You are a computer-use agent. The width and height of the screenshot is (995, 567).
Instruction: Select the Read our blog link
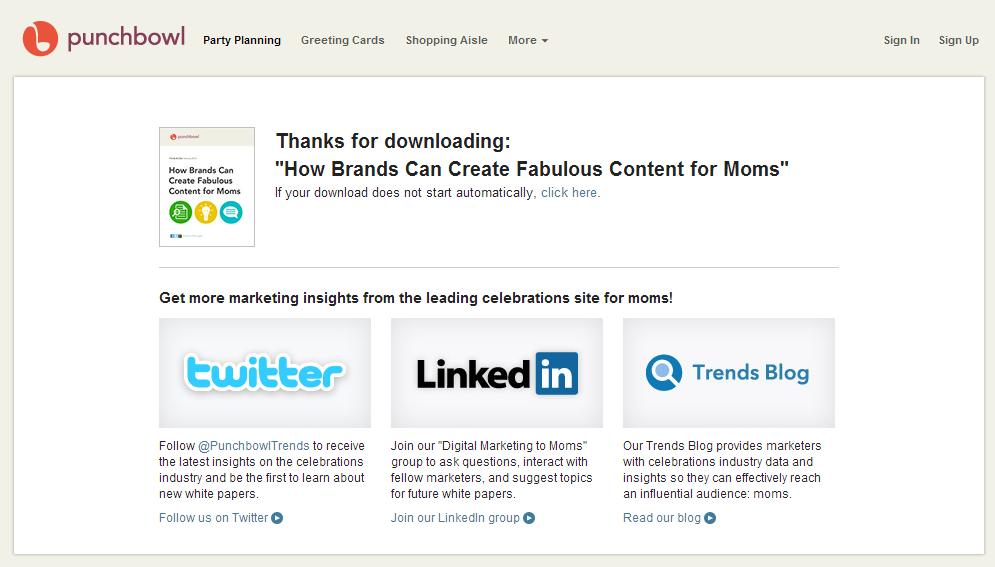coord(662,518)
